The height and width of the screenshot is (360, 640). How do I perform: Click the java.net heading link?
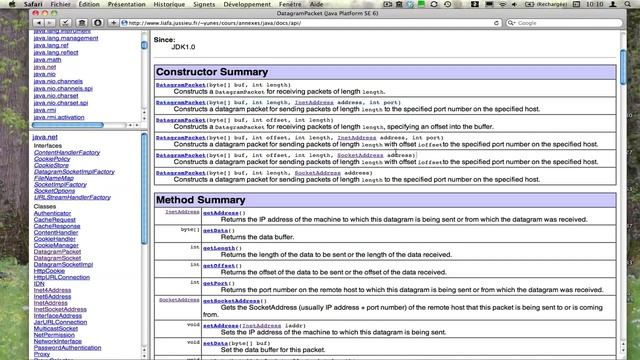tap(45, 137)
